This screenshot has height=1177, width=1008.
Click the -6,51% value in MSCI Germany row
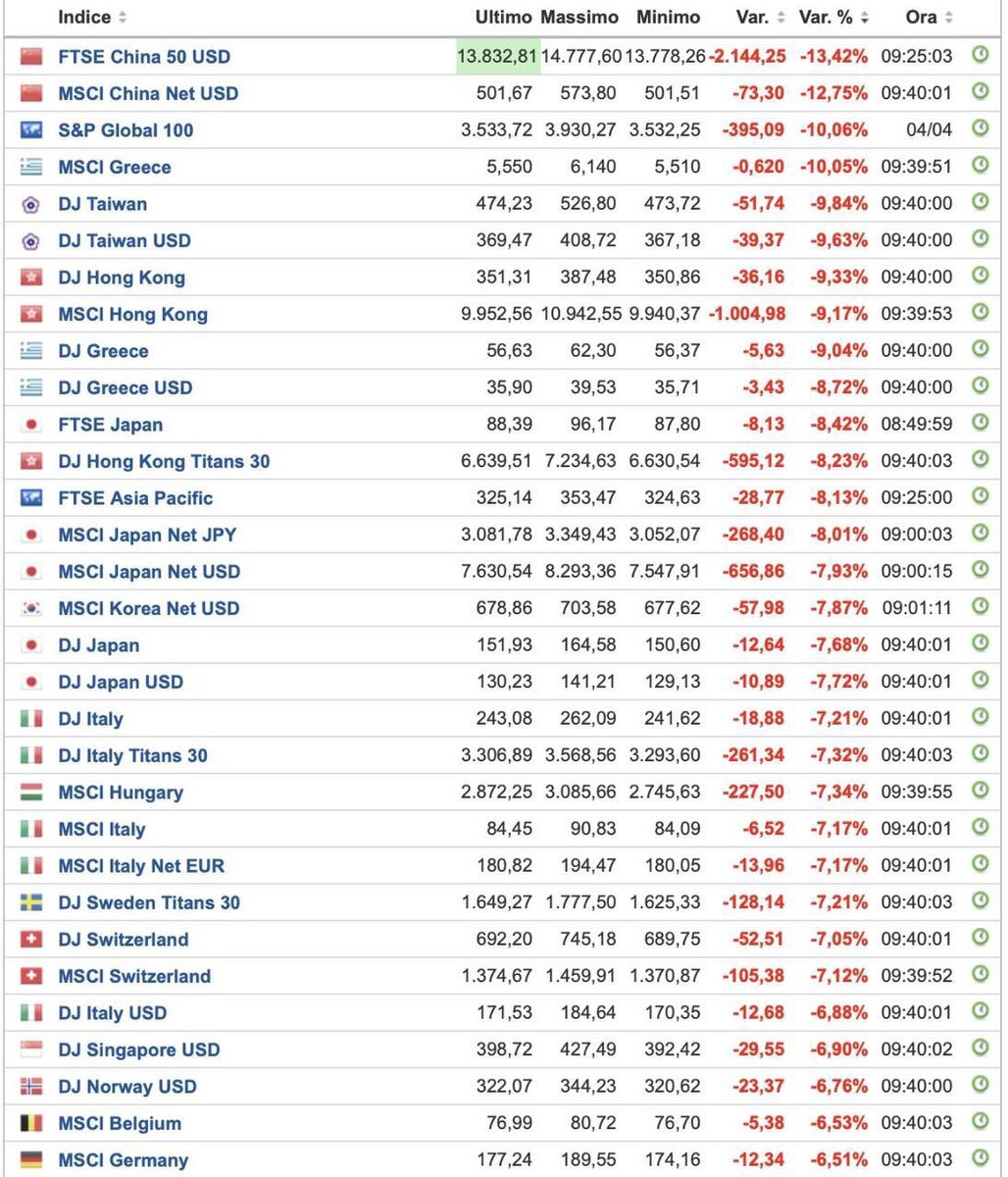click(837, 1160)
